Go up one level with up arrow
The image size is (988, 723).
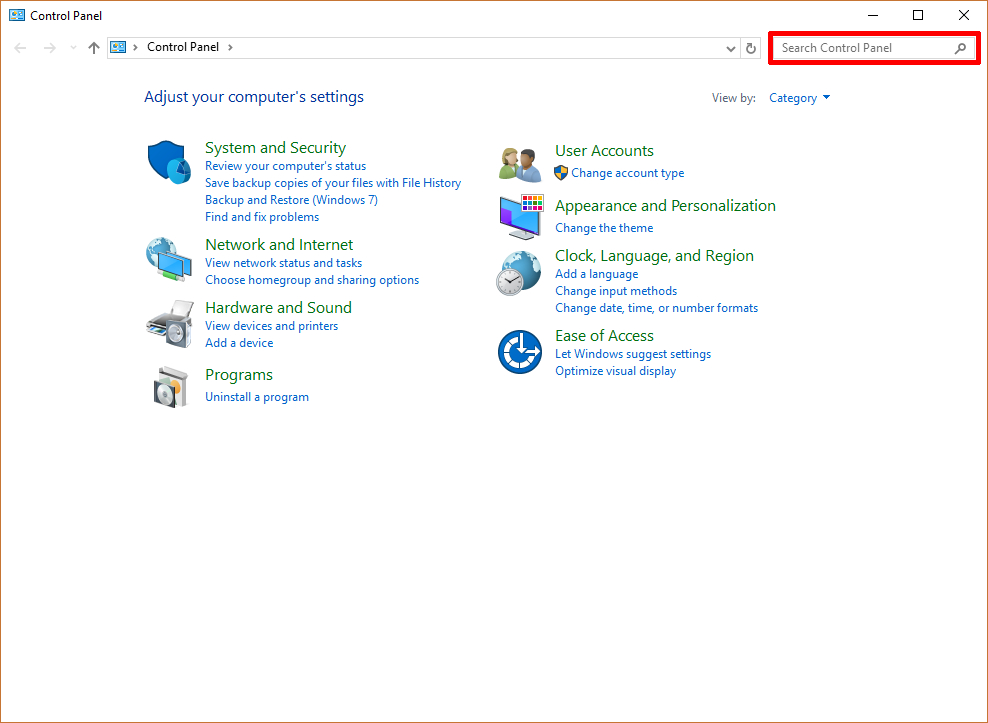click(94, 48)
